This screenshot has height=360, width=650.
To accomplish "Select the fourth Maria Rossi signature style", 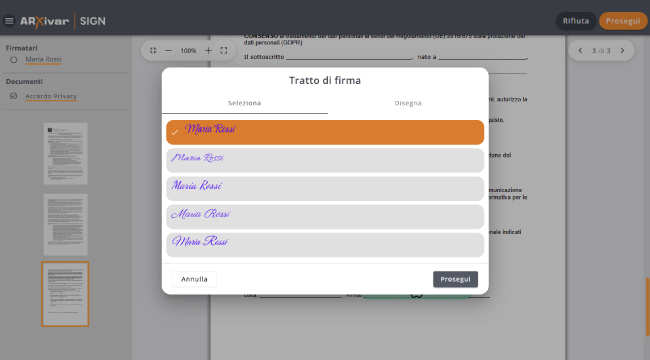I will pos(325,217).
